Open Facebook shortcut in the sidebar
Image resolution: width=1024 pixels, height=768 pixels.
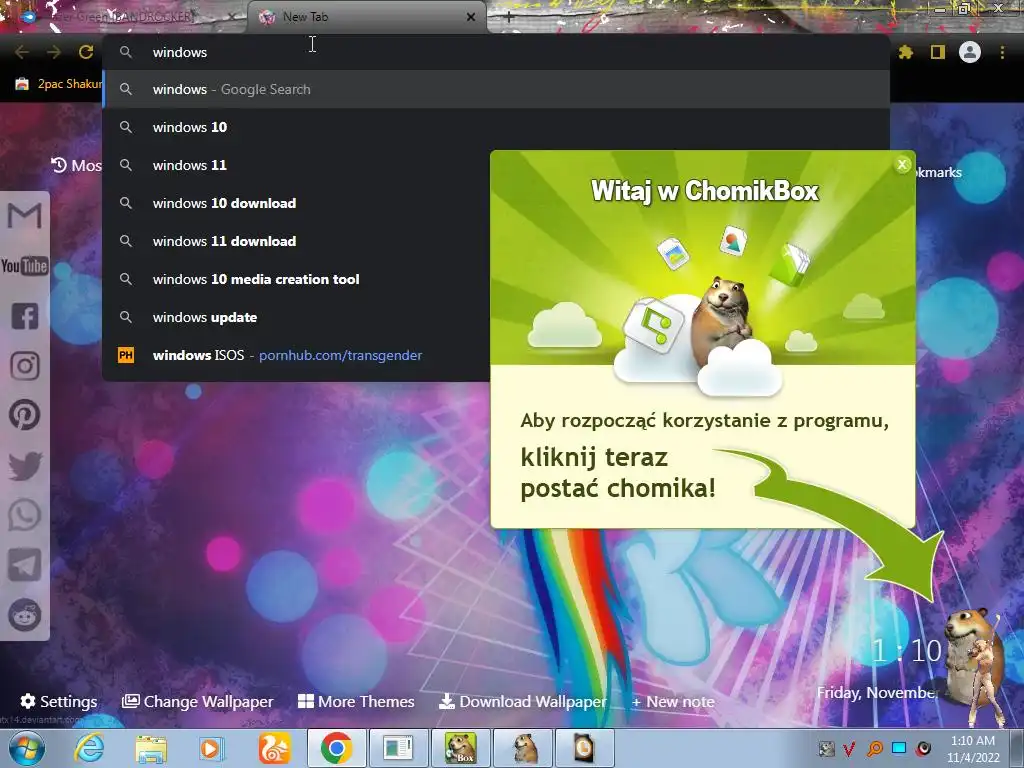point(25,316)
